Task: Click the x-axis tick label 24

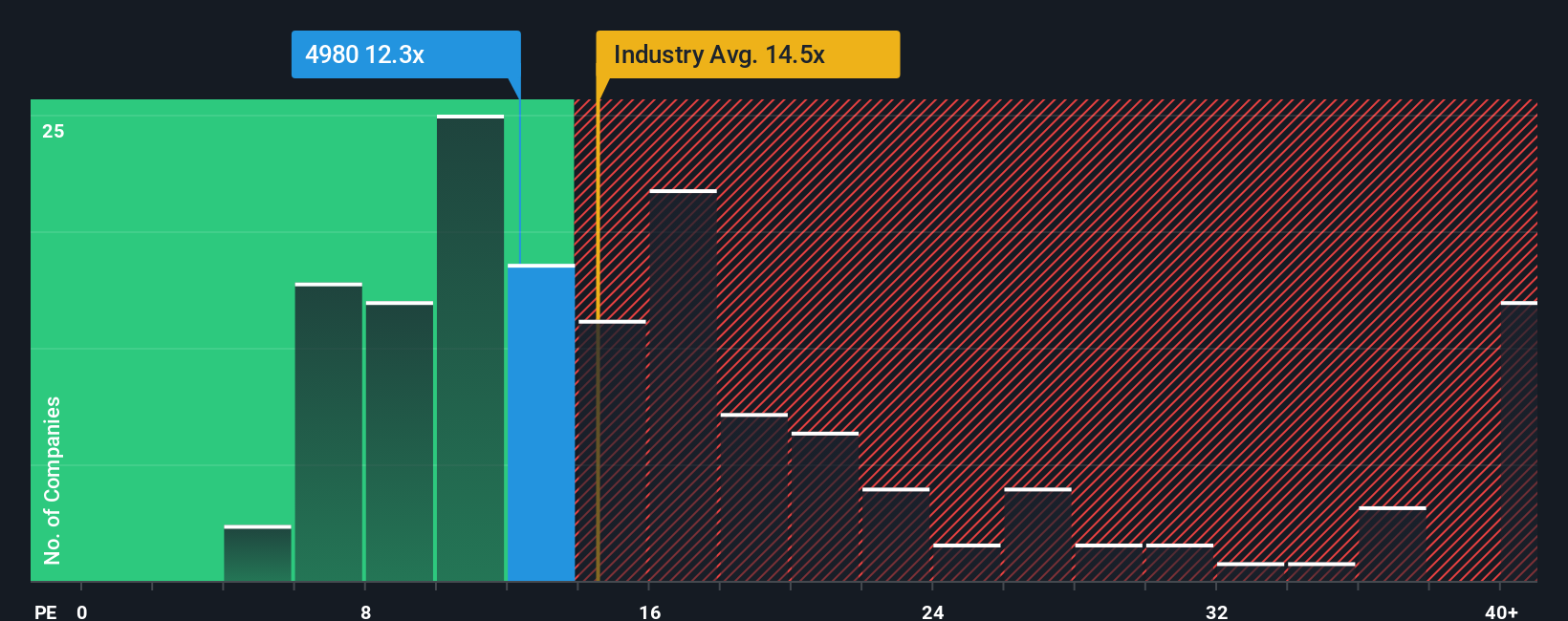Action: [933, 611]
